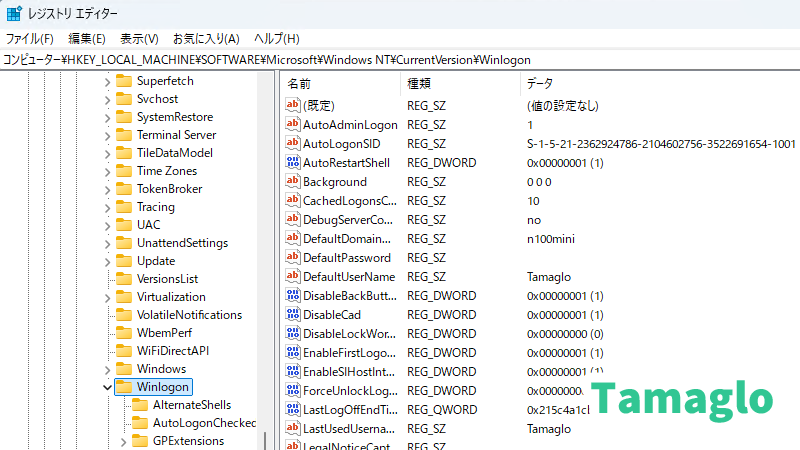Click the VersionsList folder icon
Viewport: 800px width, 450px height.
tap(124, 279)
